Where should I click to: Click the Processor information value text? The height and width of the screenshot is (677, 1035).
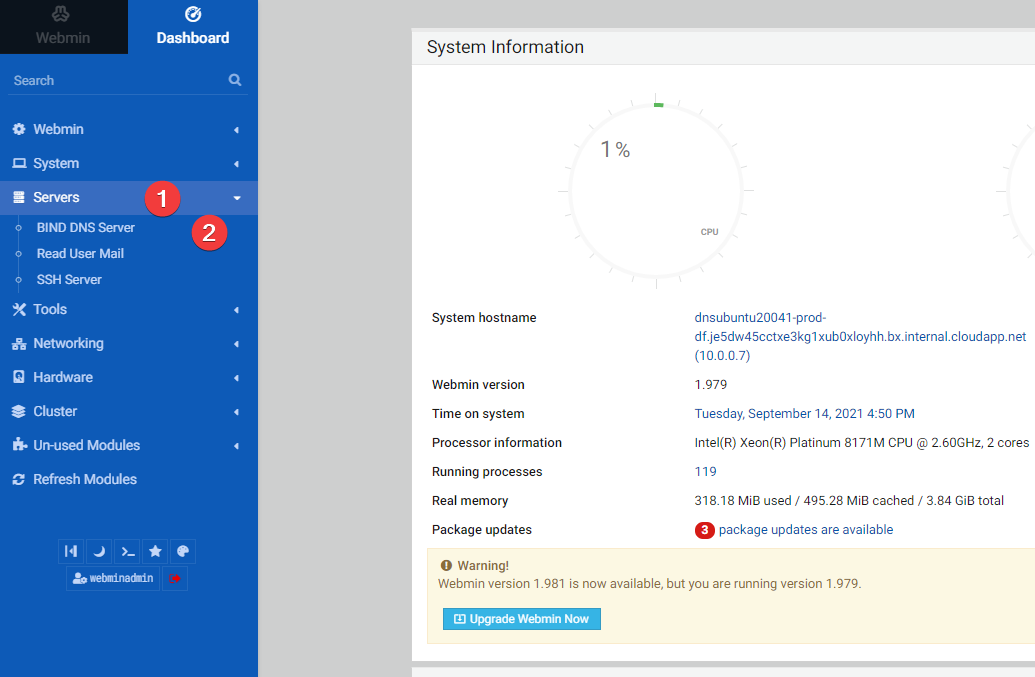(x=861, y=443)
